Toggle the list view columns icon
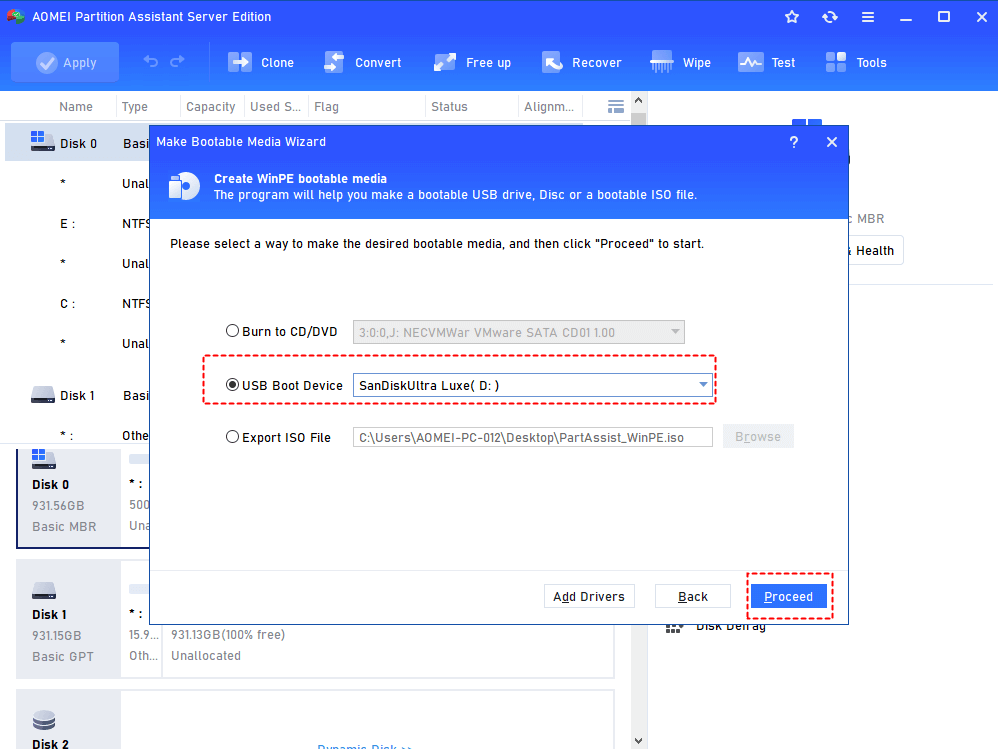Viewport: 998px width, 749px height. [615, 106]
